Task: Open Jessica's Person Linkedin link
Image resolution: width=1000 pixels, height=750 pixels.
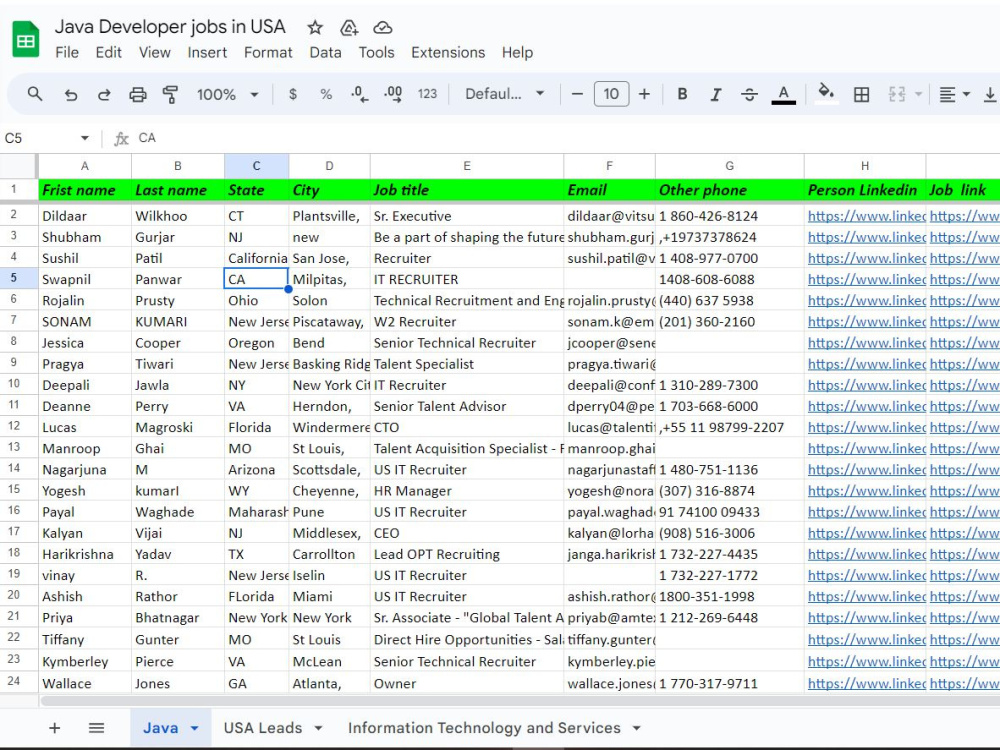Action: point(866,342)
